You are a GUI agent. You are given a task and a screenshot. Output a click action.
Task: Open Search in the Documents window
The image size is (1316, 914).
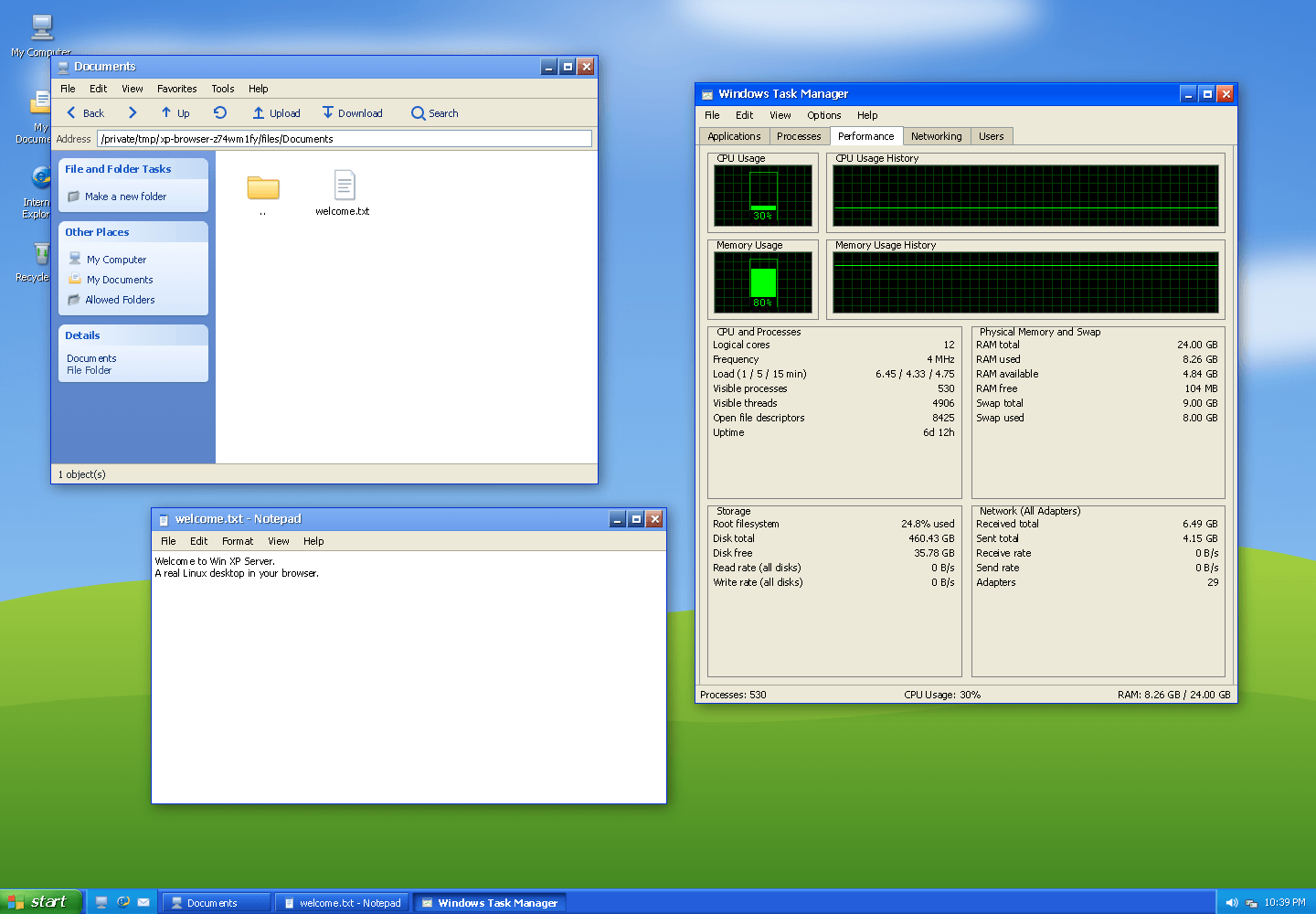click(434, 113)
